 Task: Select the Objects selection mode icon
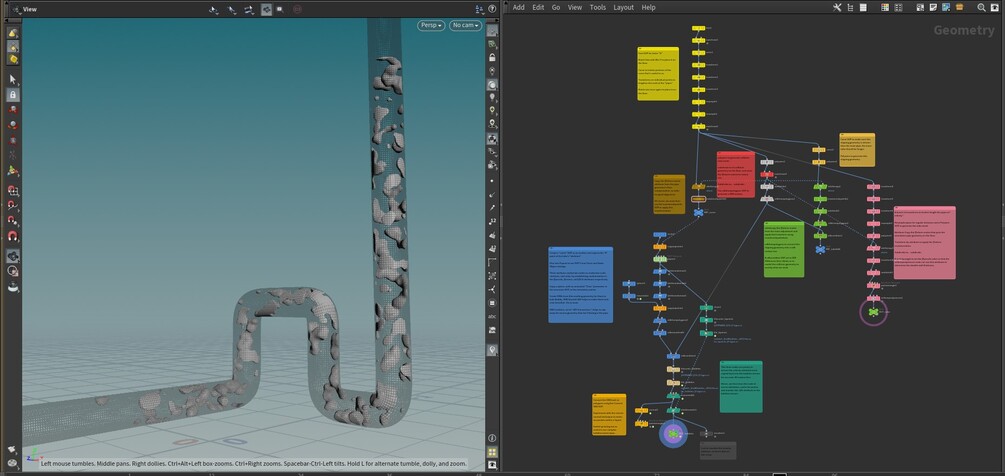(x=13, y=33)
